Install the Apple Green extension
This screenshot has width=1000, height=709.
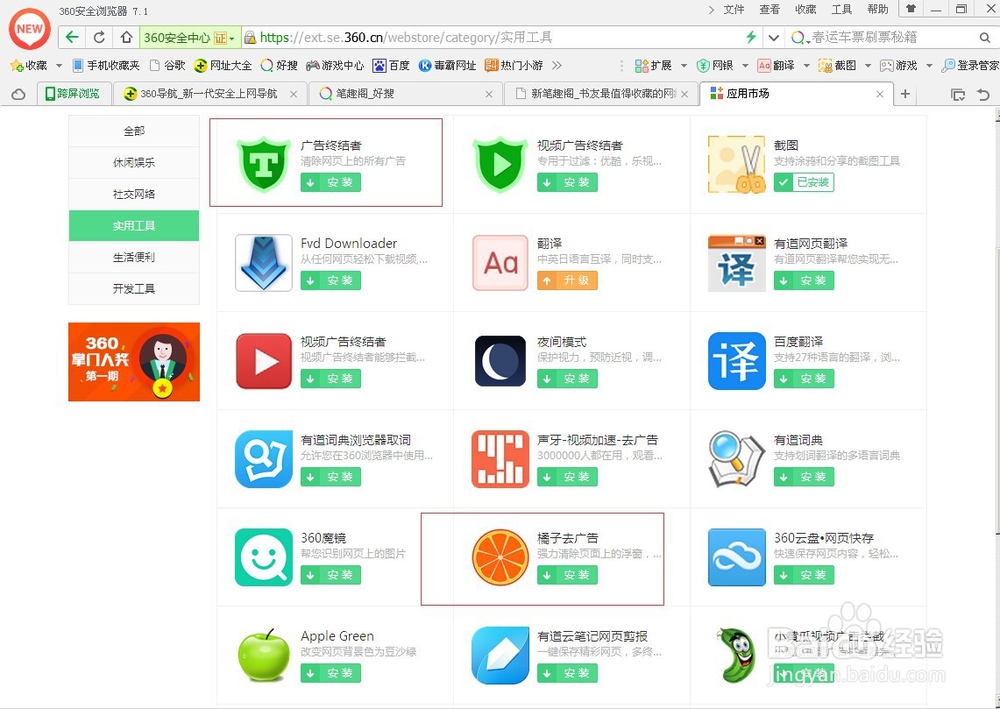(330, 673)
